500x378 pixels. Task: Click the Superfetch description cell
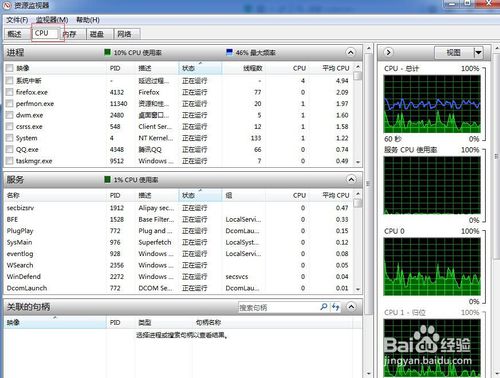(x=155, y=242)
